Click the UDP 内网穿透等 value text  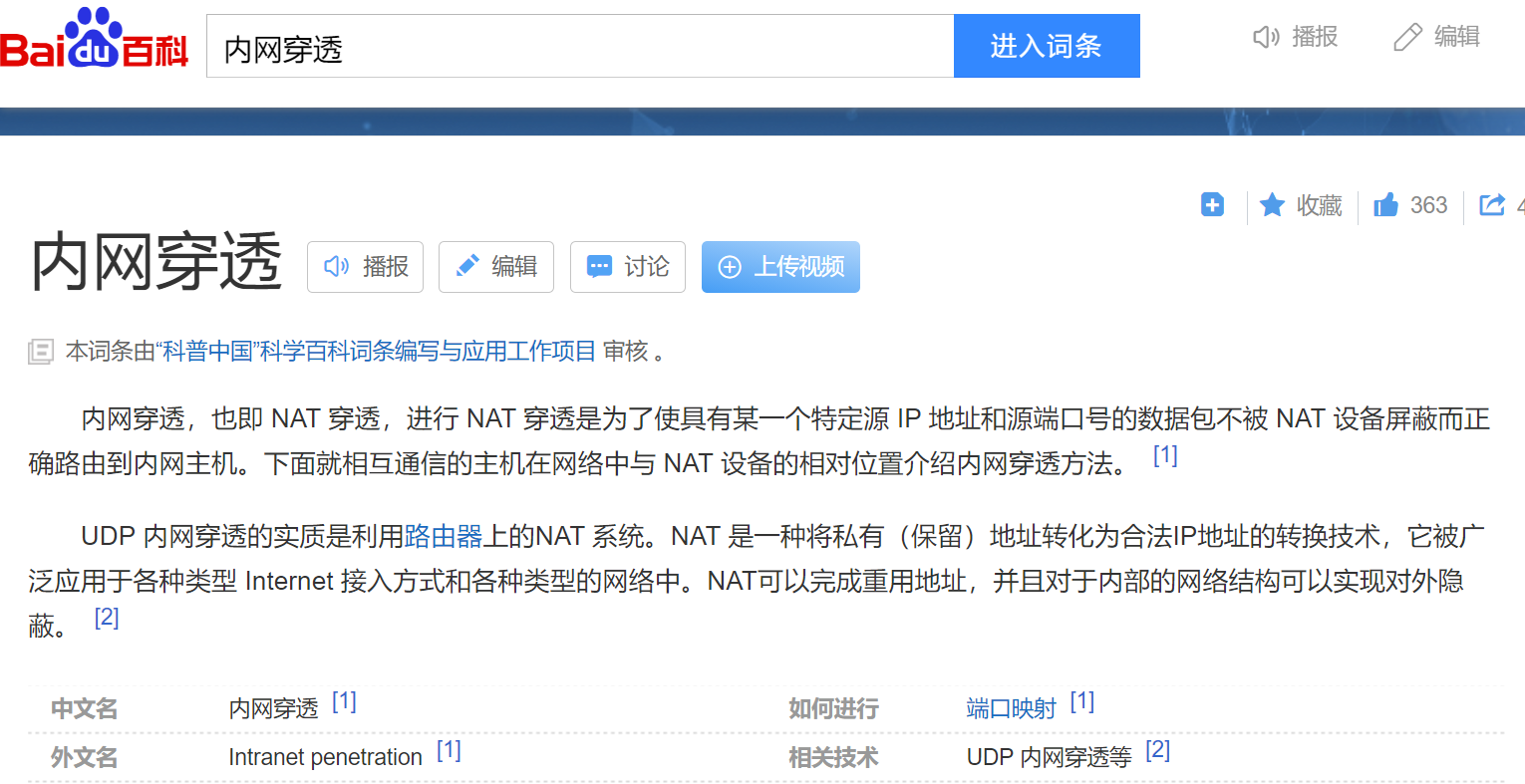[x=1049, y=757]
